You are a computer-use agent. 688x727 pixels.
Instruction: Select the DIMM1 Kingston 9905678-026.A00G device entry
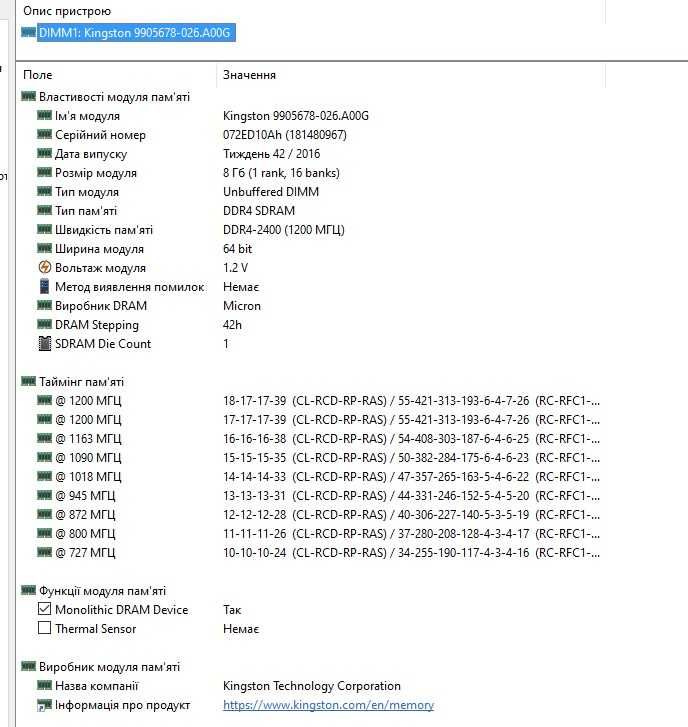(136, 33)
